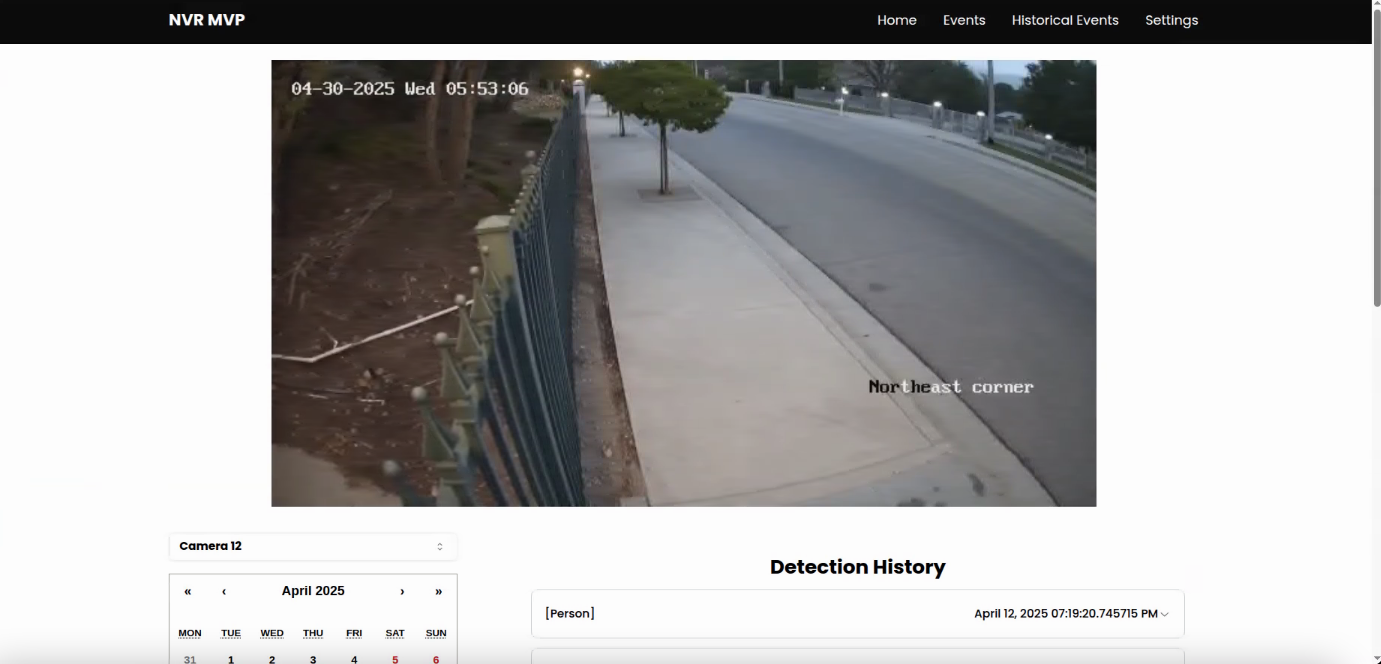
Task: Advance calendar to next month
Action: (x=402, y=591)
